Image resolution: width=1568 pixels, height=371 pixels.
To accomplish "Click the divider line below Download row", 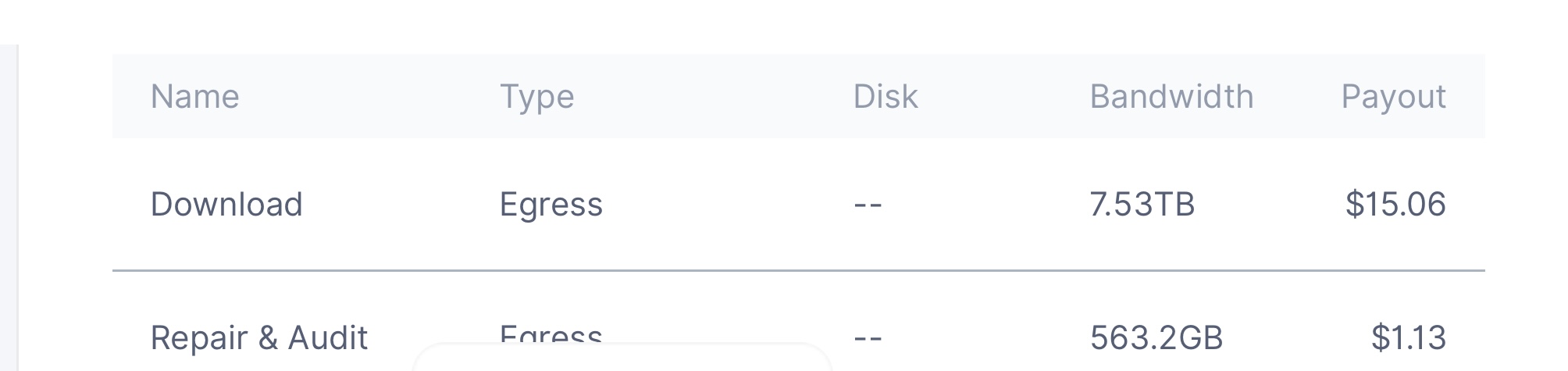I will pos(798,270).
